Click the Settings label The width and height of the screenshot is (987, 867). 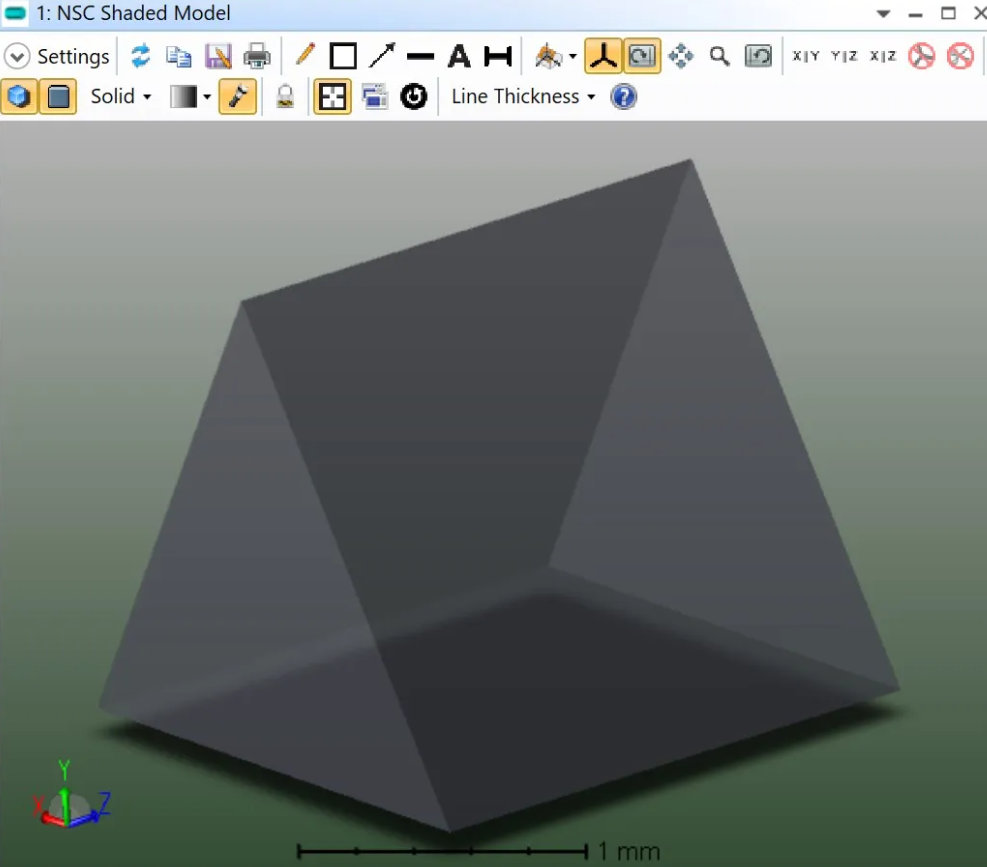click(x=73, y=57)
